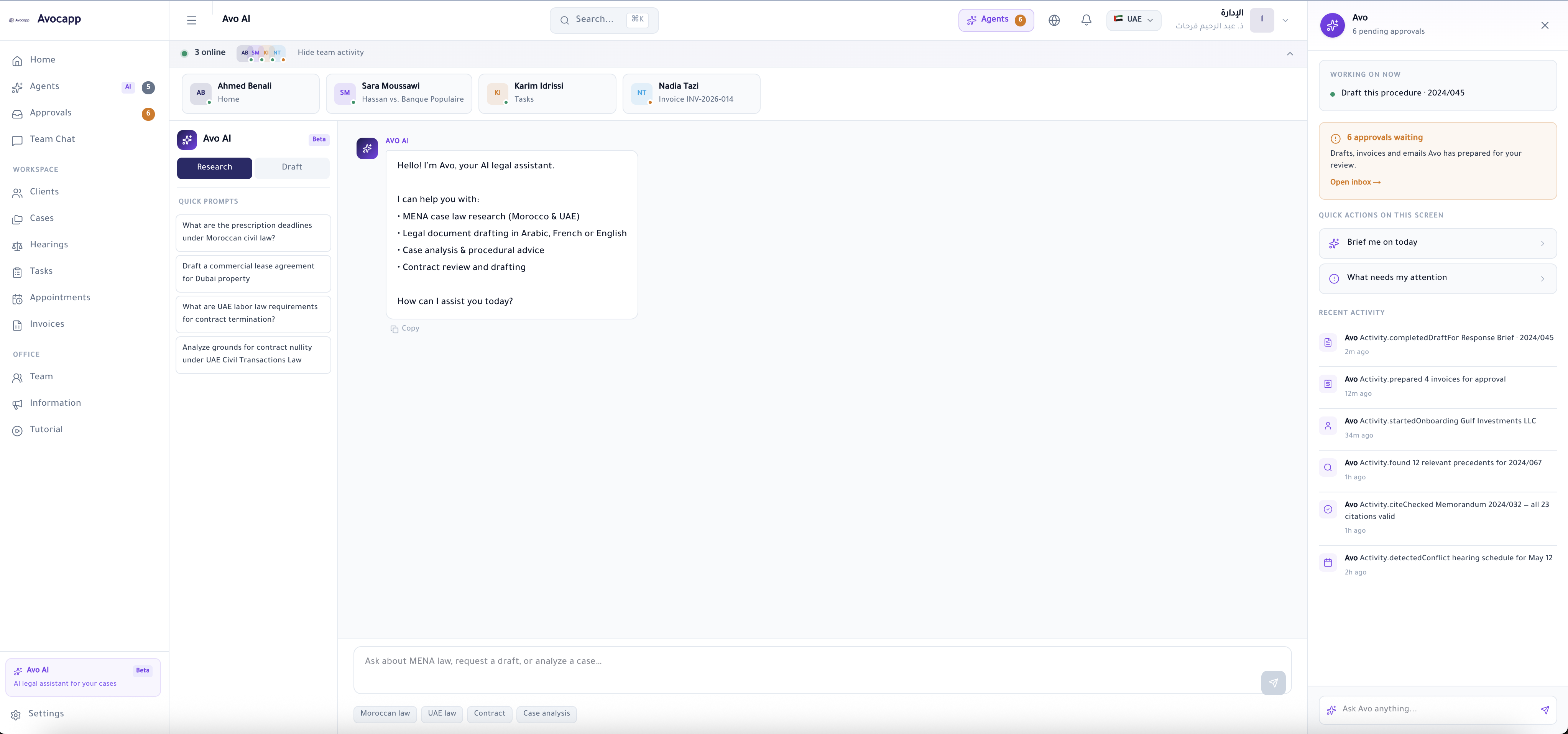Click the Ask Avo anything field

[x=1437, y=709]
